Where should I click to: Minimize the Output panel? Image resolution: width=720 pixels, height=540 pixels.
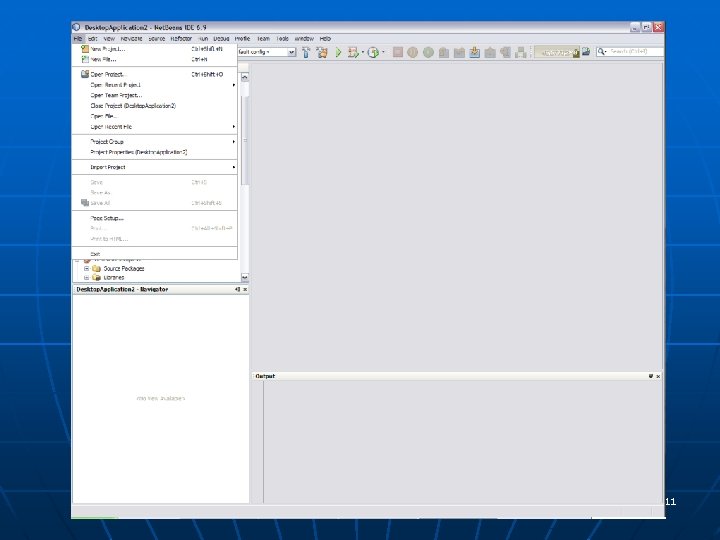pyautogui.click(x=651, y=376)
